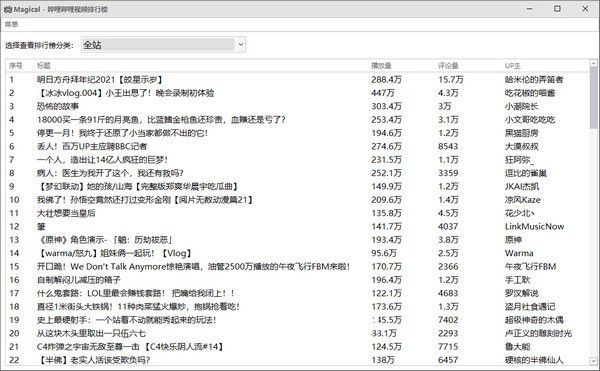
Task: Click comment count 15.7万
Action: pyautogui.click(x=451, y=80)
